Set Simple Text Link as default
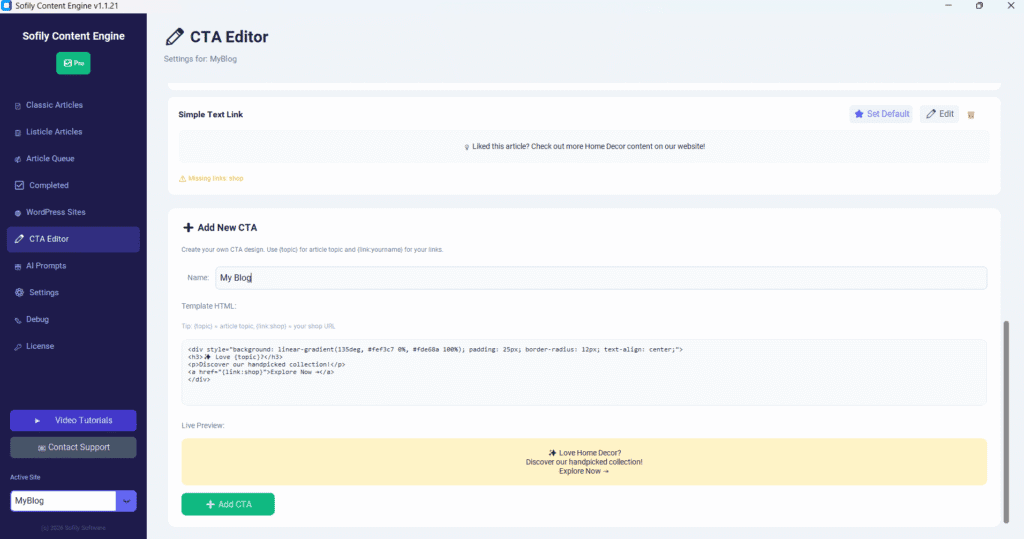 (x=881, y=114)
